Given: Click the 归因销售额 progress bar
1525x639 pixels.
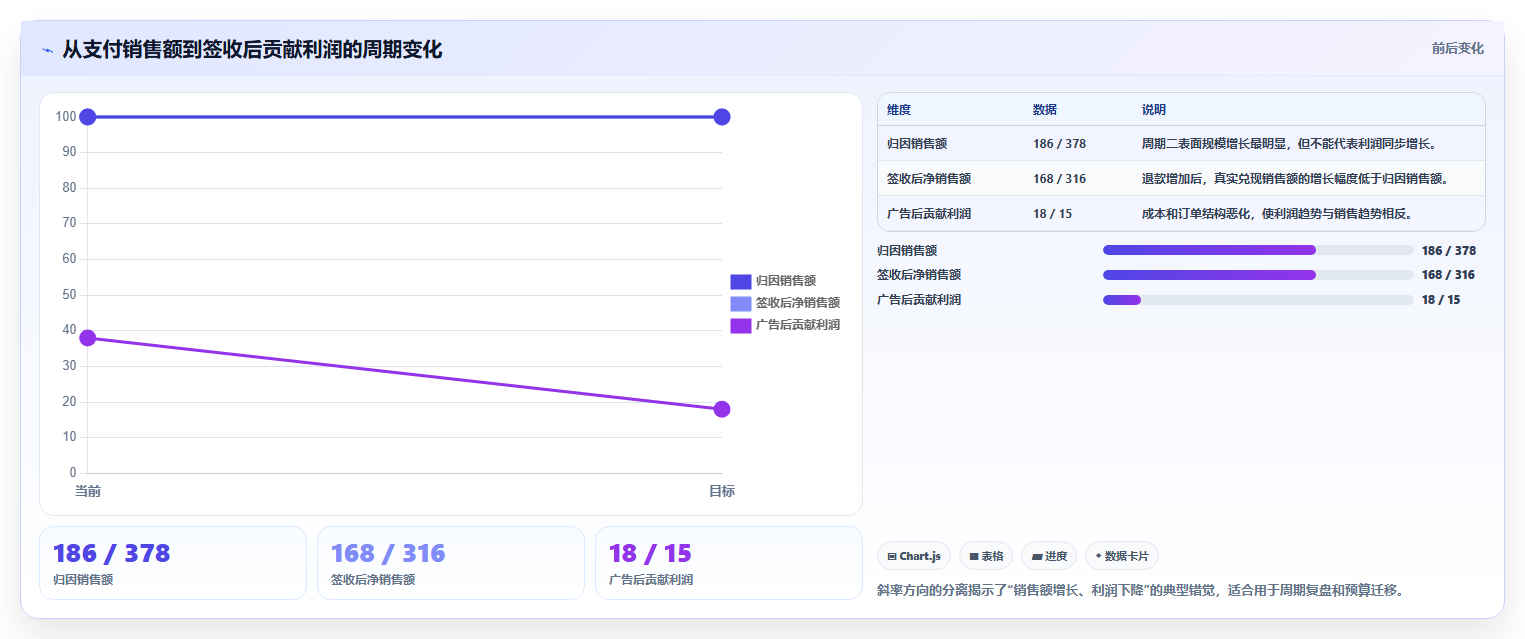Looking at the screenshot, I should click(1258, 250).
